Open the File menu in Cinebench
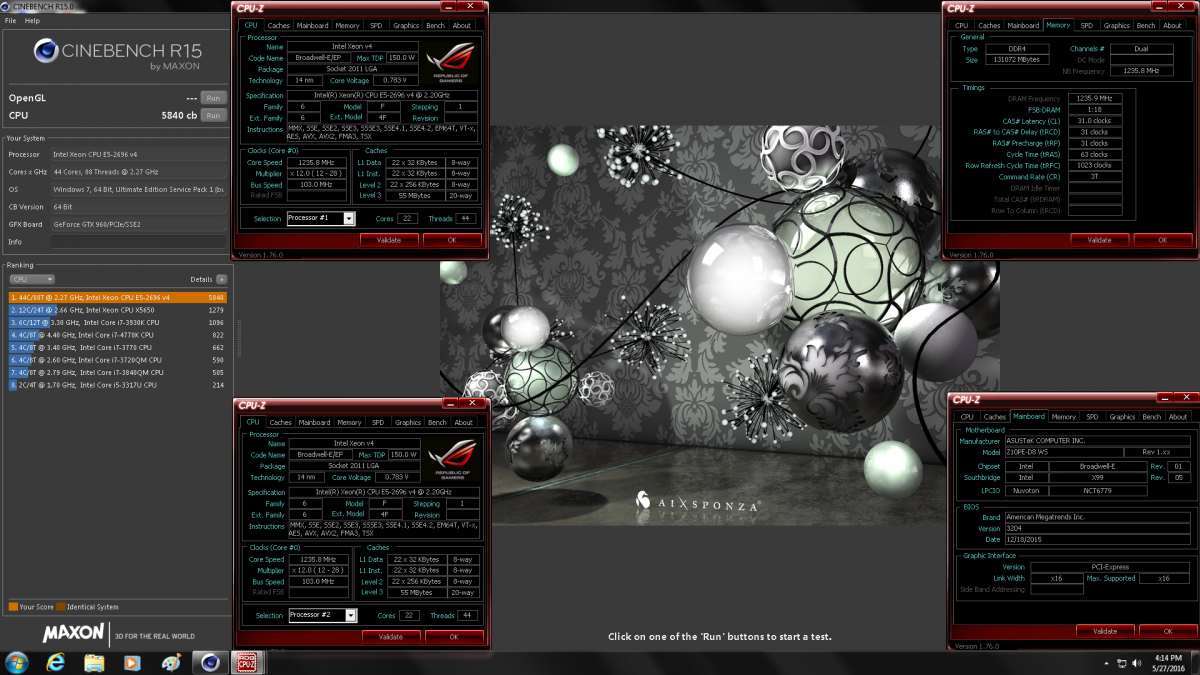This screenshot has height=675, width=1200. [x=11, y=20]
